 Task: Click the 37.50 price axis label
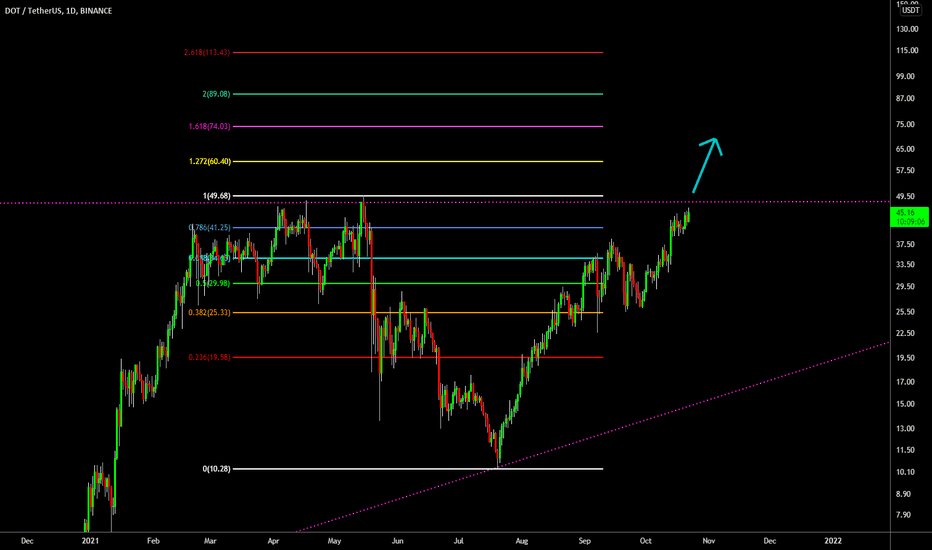(x=905, y=244)
